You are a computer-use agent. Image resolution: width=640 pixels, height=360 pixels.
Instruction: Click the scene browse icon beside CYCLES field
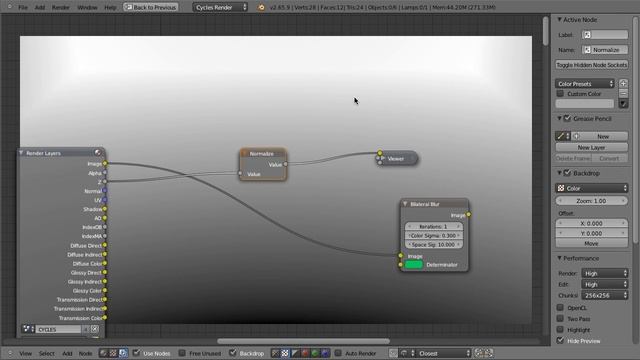point(29,329)
